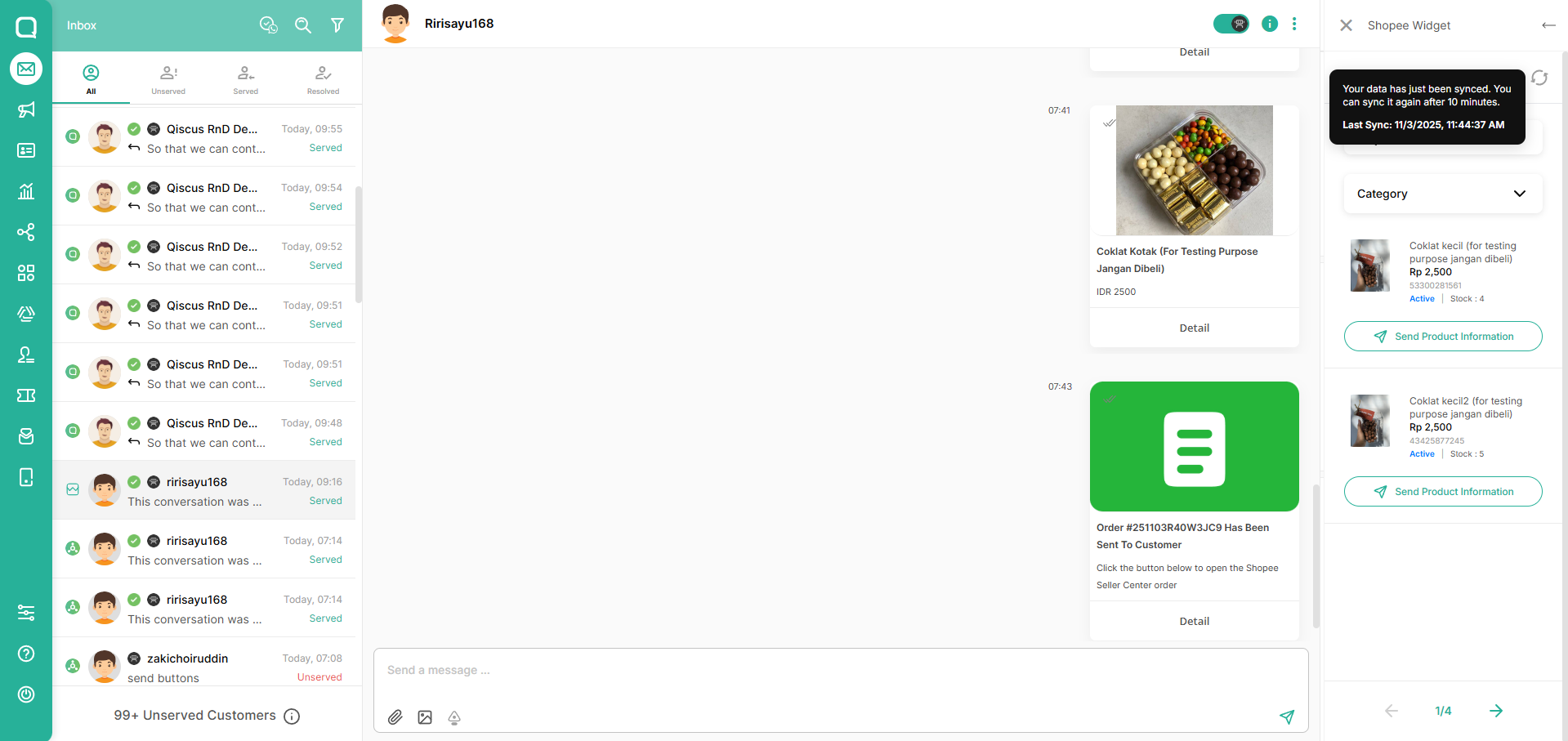Screen dimensions: 1568x741
Task: Attach a file with the paperclip icon
Action: pos(395,717)
